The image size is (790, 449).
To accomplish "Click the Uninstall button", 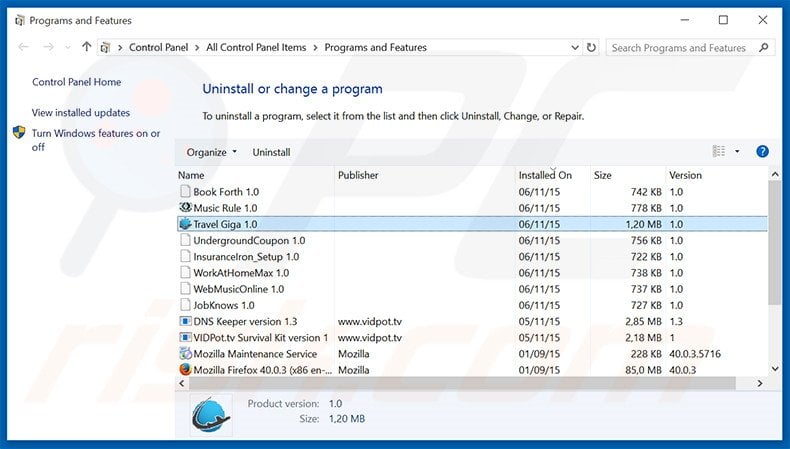I will tap(271, 152).
